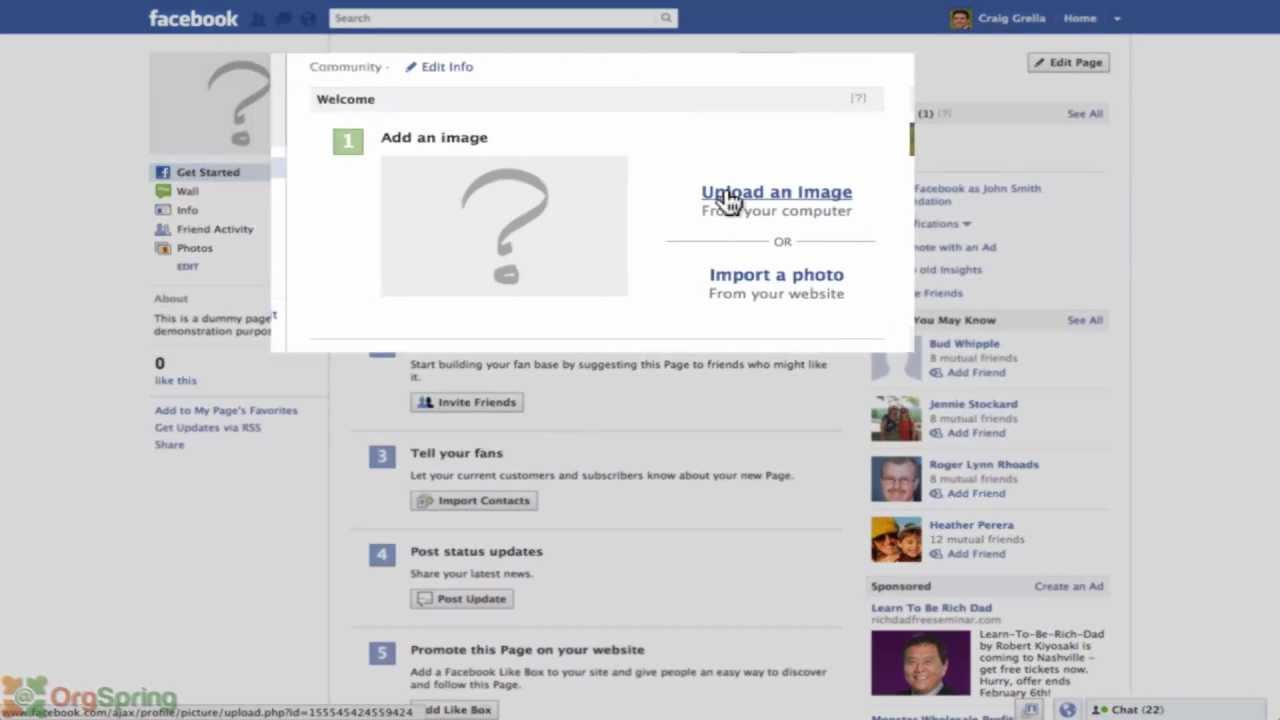This screenshot has height=720, width=1280.
Task: Click the search magnifier icon
Action: pos(666,18)
